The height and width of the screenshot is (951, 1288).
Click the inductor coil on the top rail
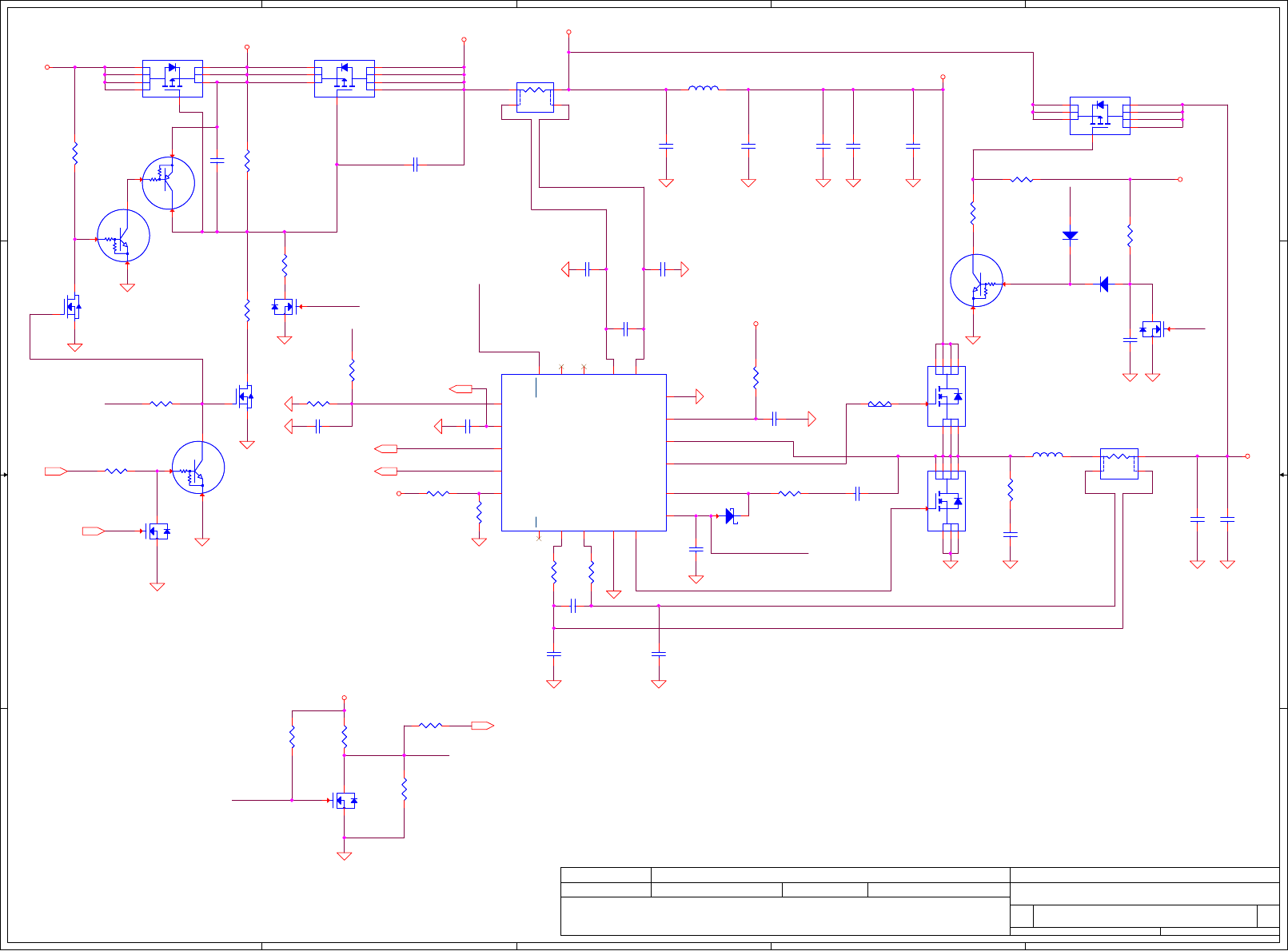(704, 88)
